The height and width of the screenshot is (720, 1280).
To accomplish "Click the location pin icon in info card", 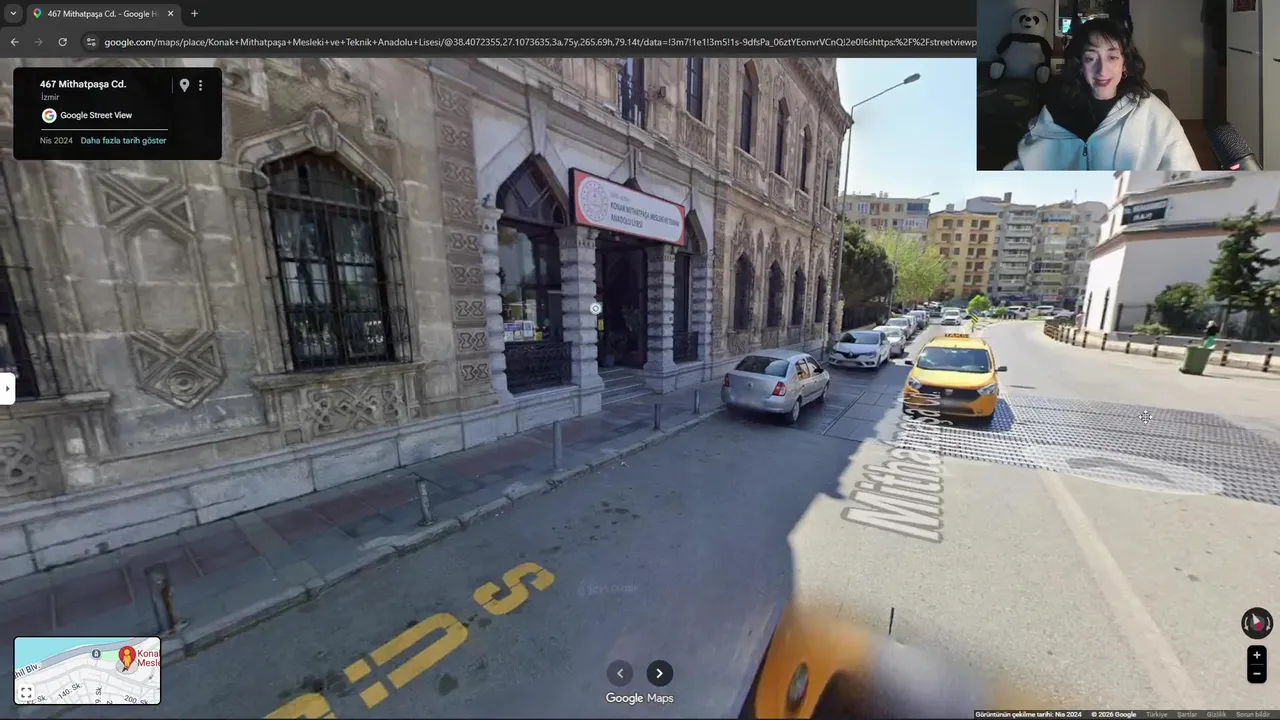I will [184, 85].
